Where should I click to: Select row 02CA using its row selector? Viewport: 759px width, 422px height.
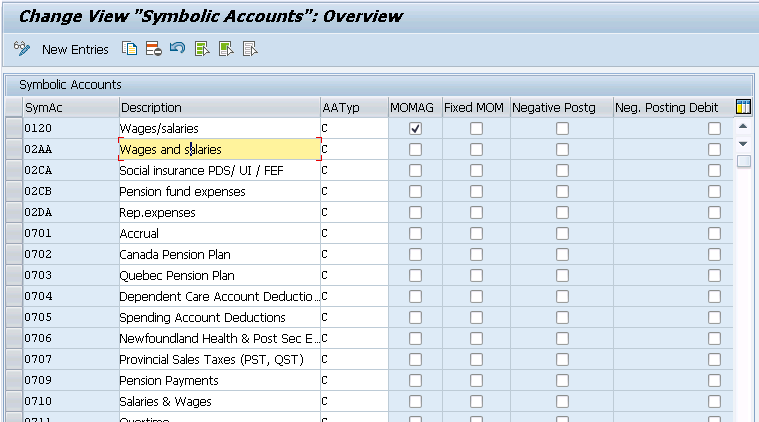tap(14, 170)
